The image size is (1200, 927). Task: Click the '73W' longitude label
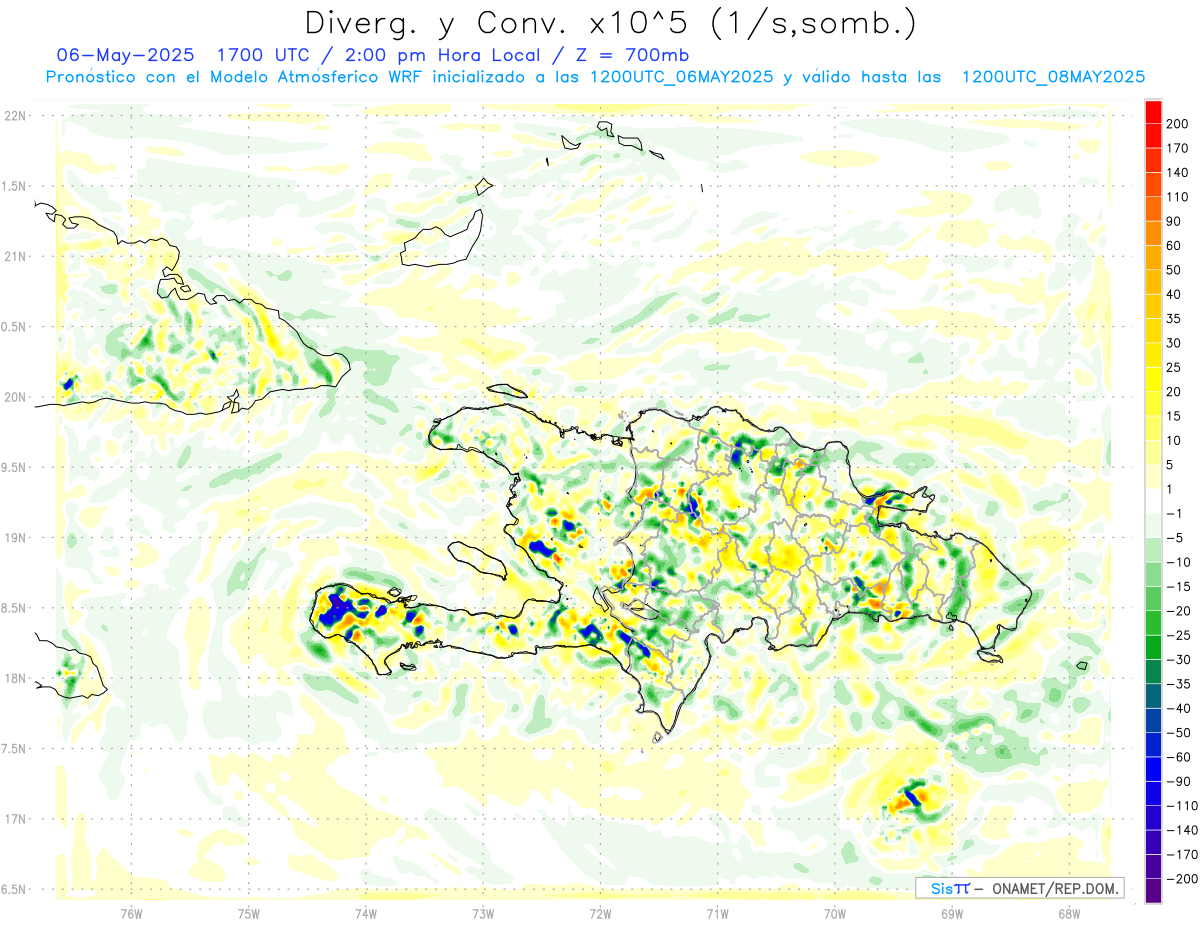(x=483, y=914)
